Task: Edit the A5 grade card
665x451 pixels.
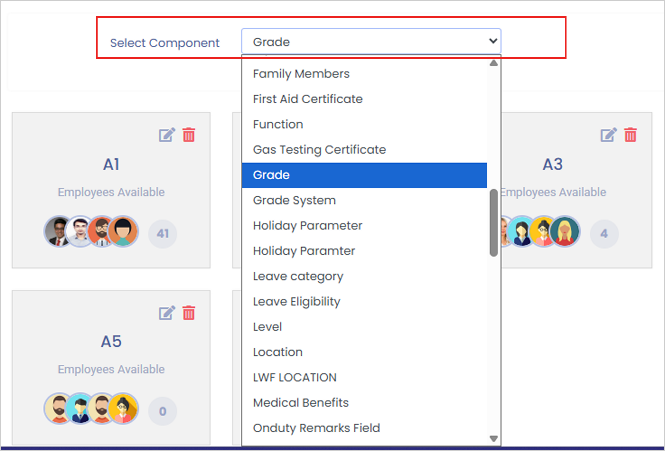Action: pyautogui.click(x=167, y=313)
